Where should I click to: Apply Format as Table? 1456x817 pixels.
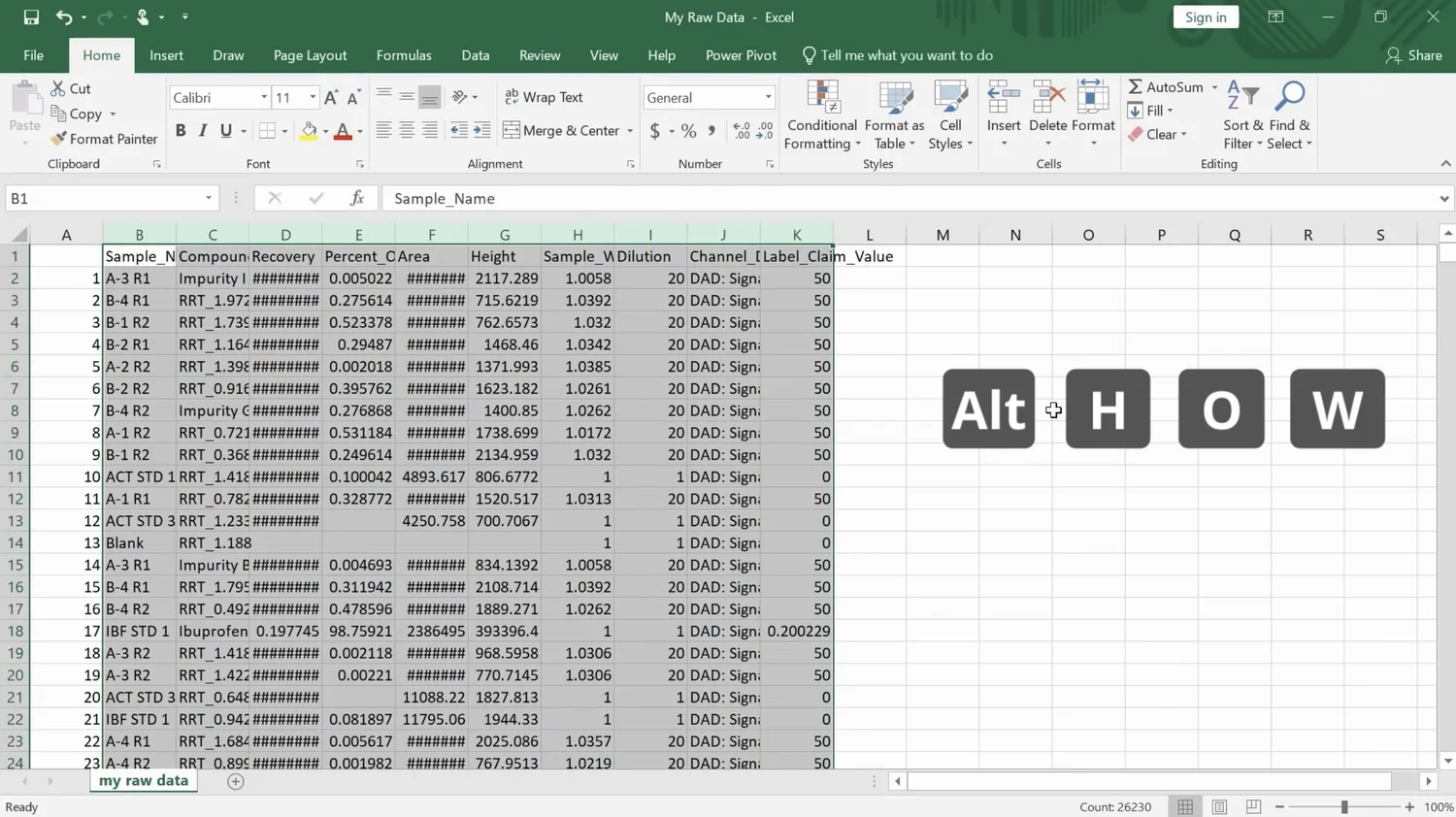coord(893,116)
